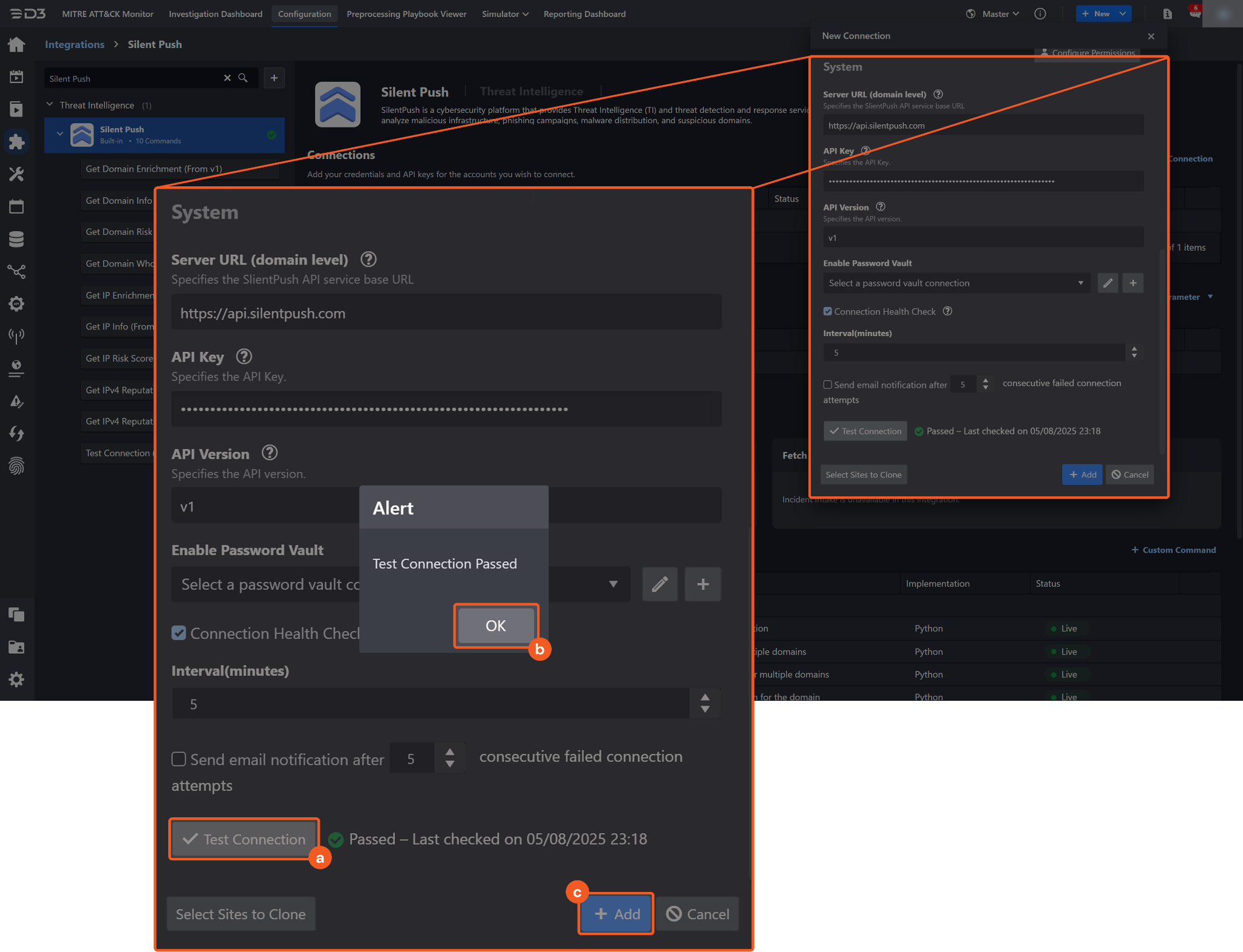Click the search magnifier icon
The height and width of the screenshot is (952, 1243).
[x=243, y=78]
